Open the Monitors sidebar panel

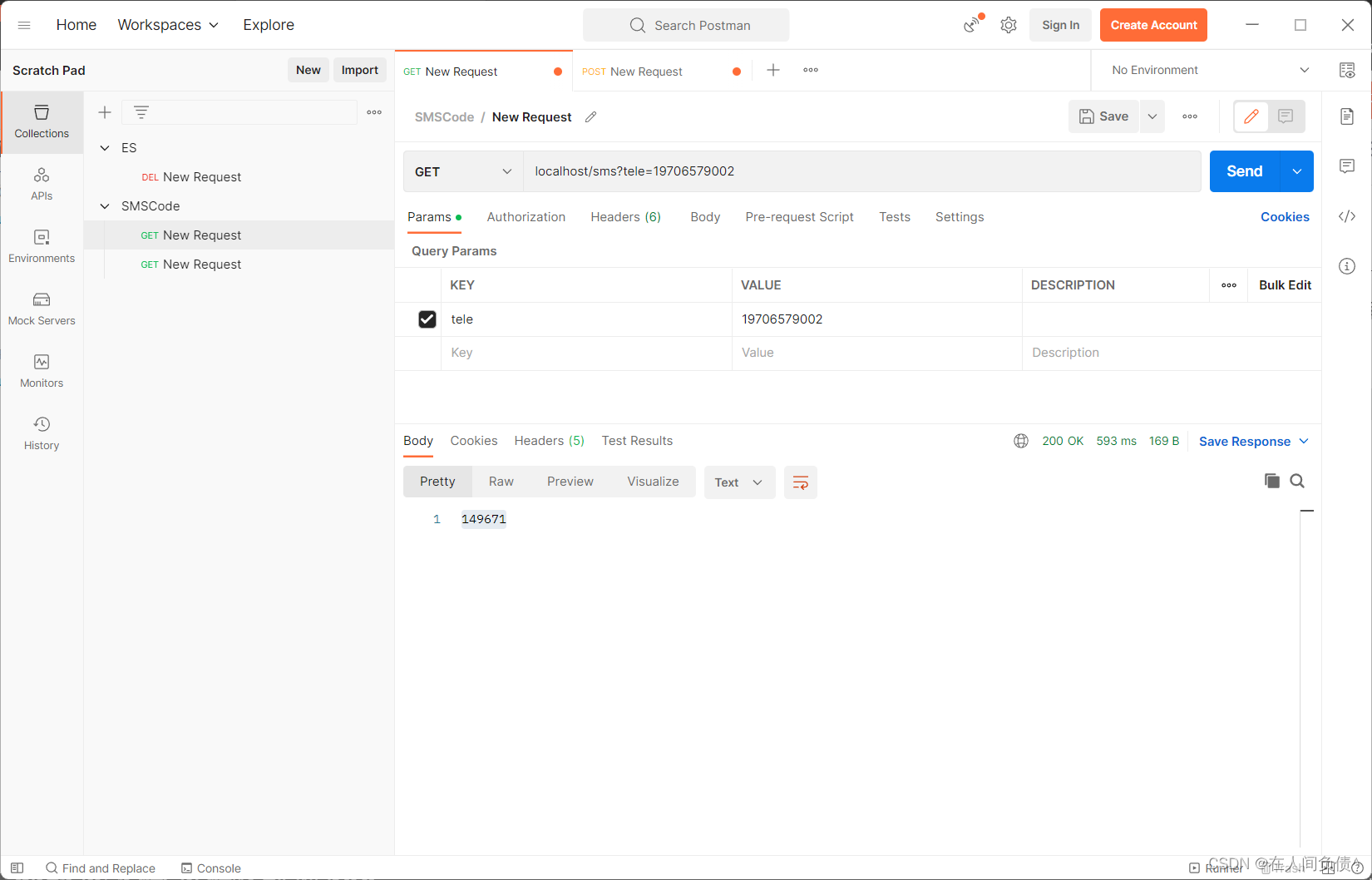click(42, 372)
